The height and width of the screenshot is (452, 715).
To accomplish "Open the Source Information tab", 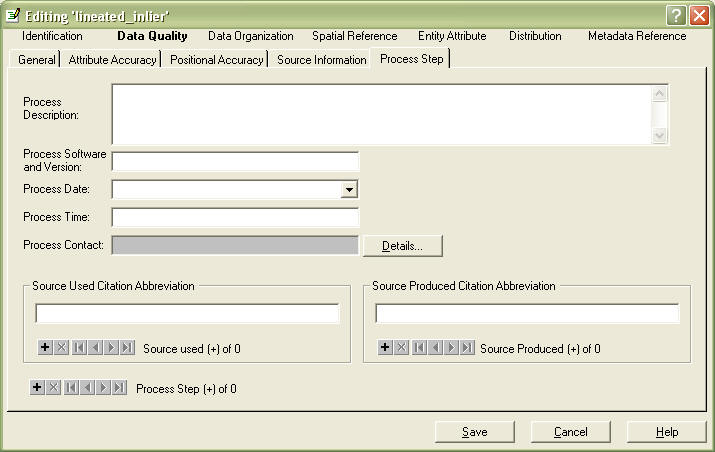I will pyautogui.click(x=321, y=60).
